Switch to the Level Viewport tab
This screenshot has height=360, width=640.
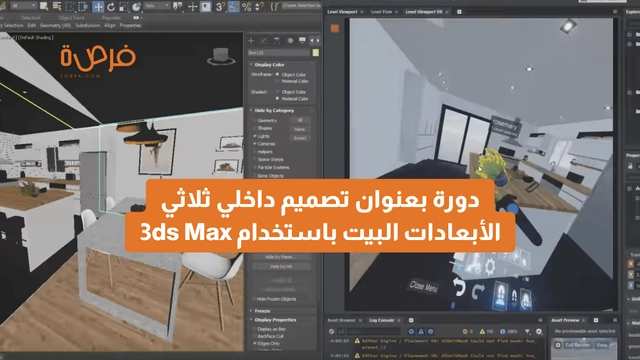coord(342,12)
